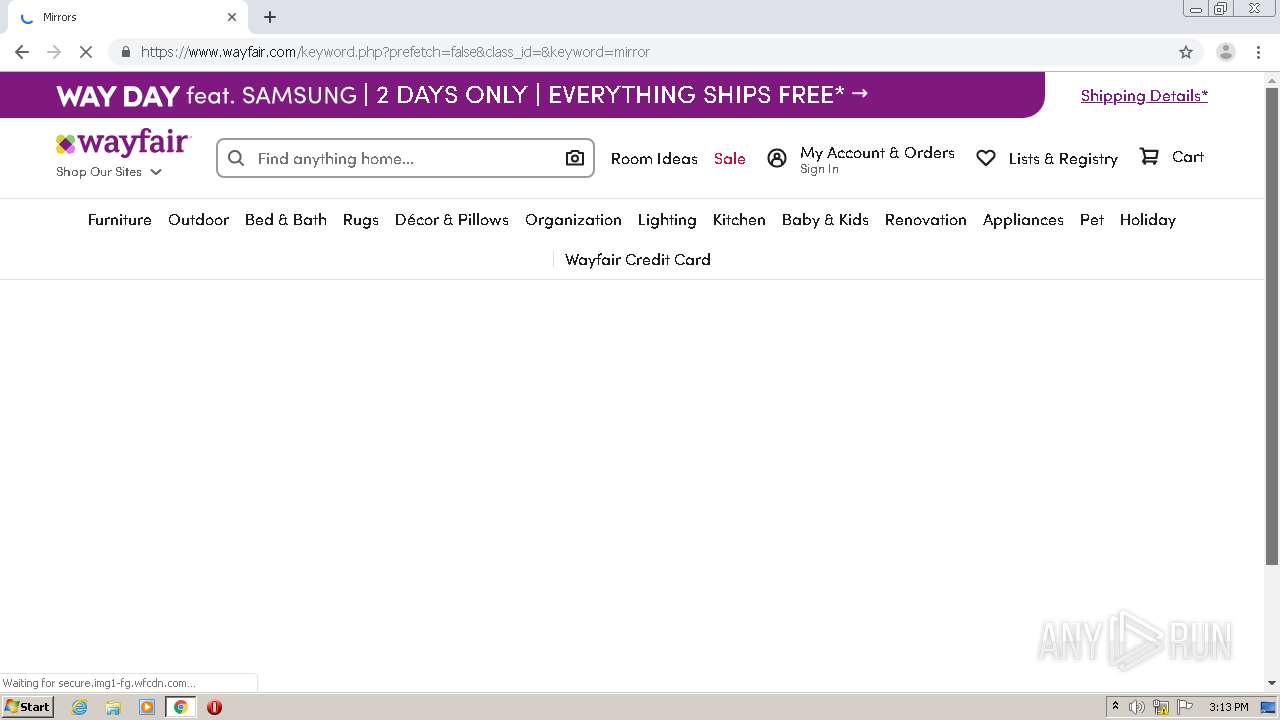
Task: Open the Furniture menu
Action: click(120, 220)
